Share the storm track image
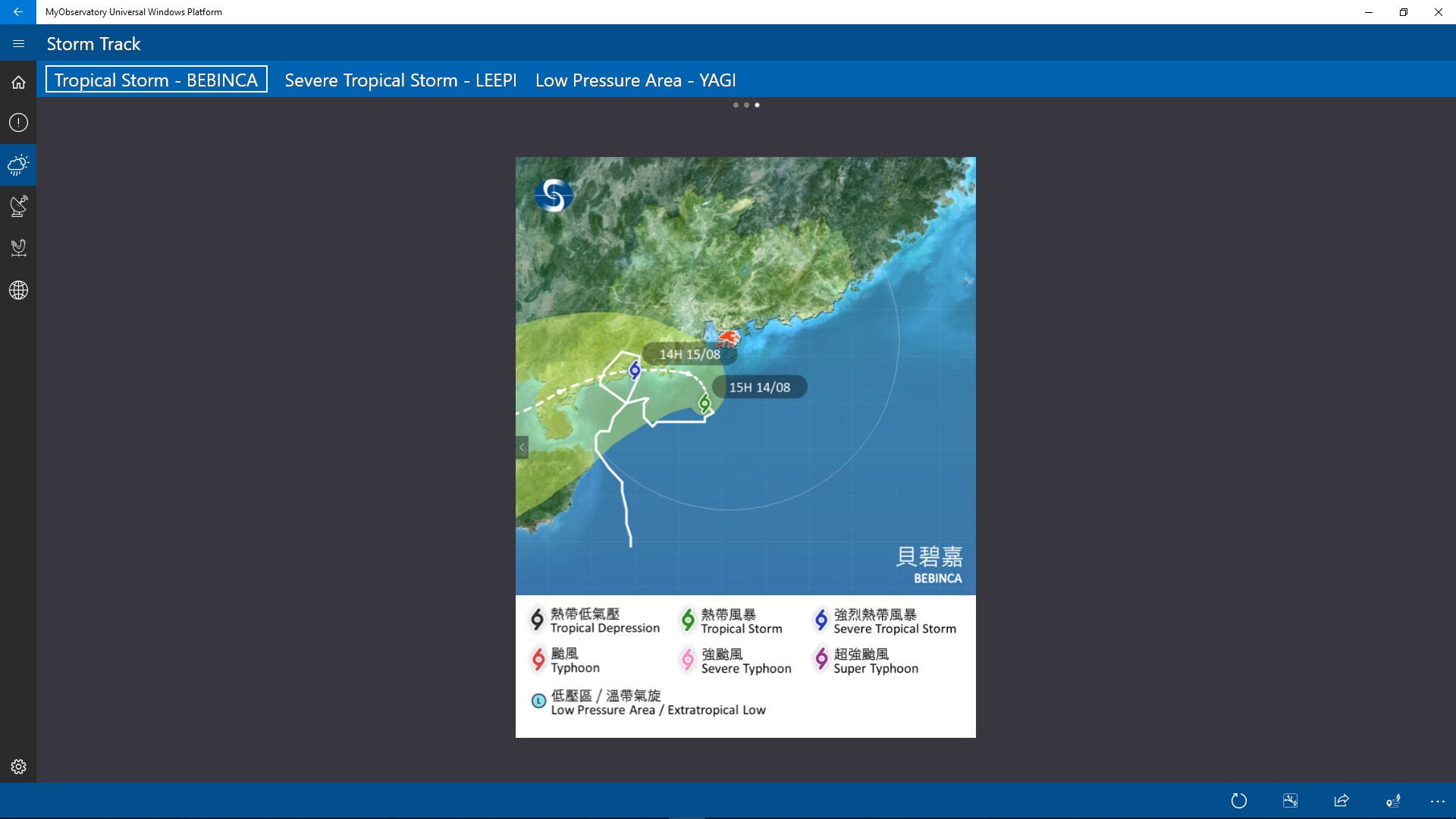 [x=1341, y=801]
